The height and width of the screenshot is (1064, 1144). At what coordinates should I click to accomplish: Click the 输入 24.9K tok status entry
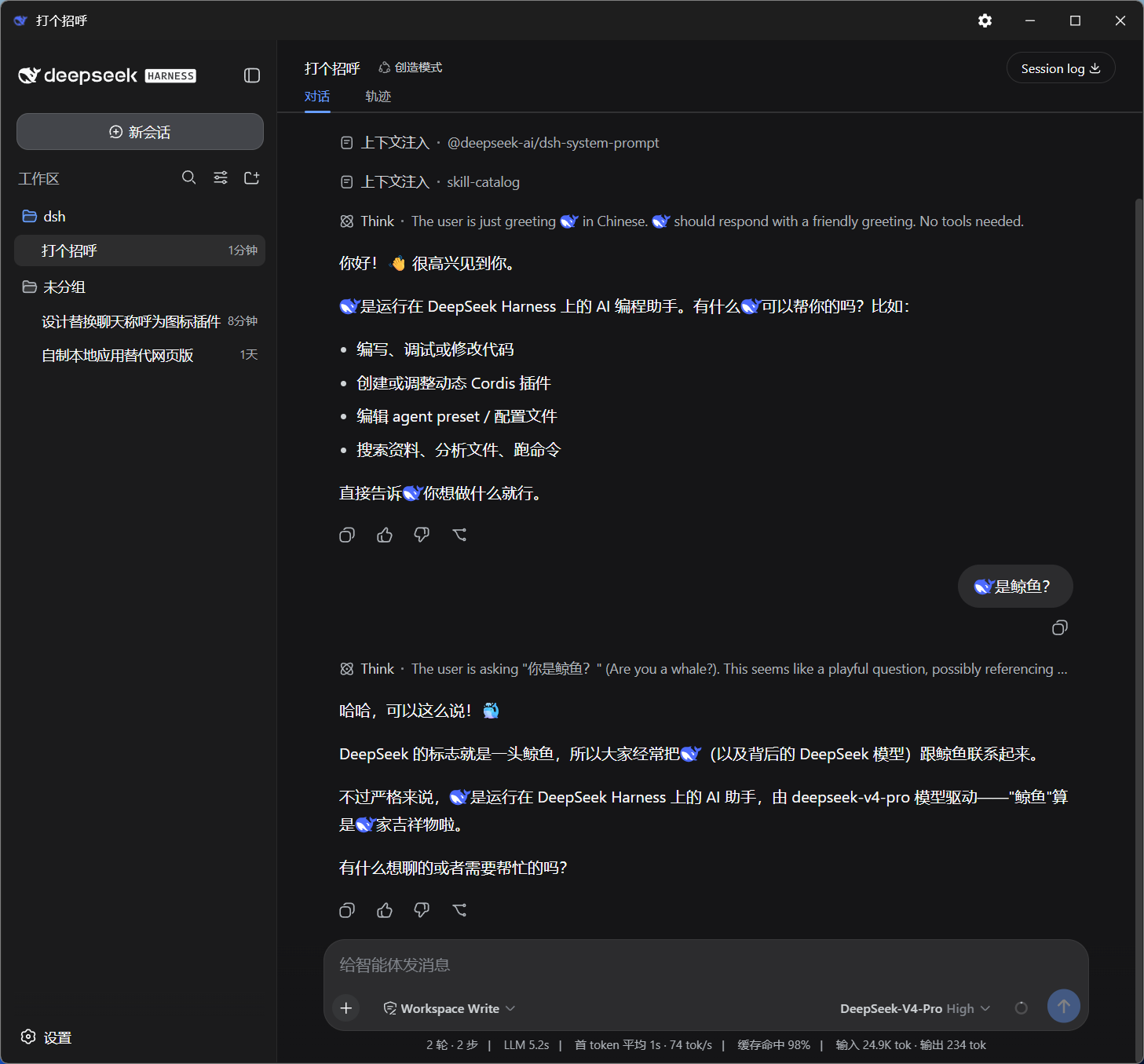coord(873,1045)
